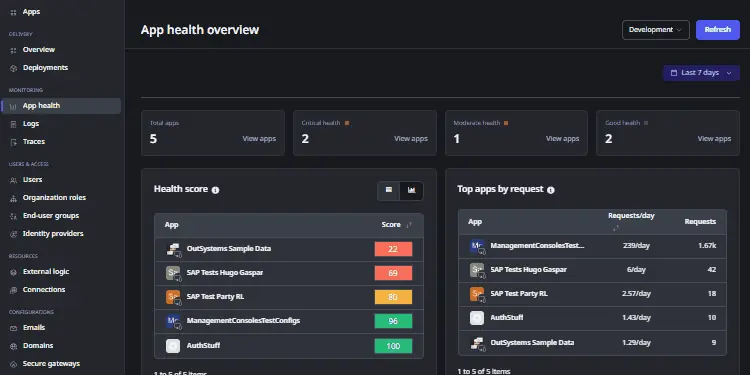Open the Development environment dropdown
Image resolution: width=750 pixels, height=375 pixels.
pyautogui.click(x=655, y=30)
